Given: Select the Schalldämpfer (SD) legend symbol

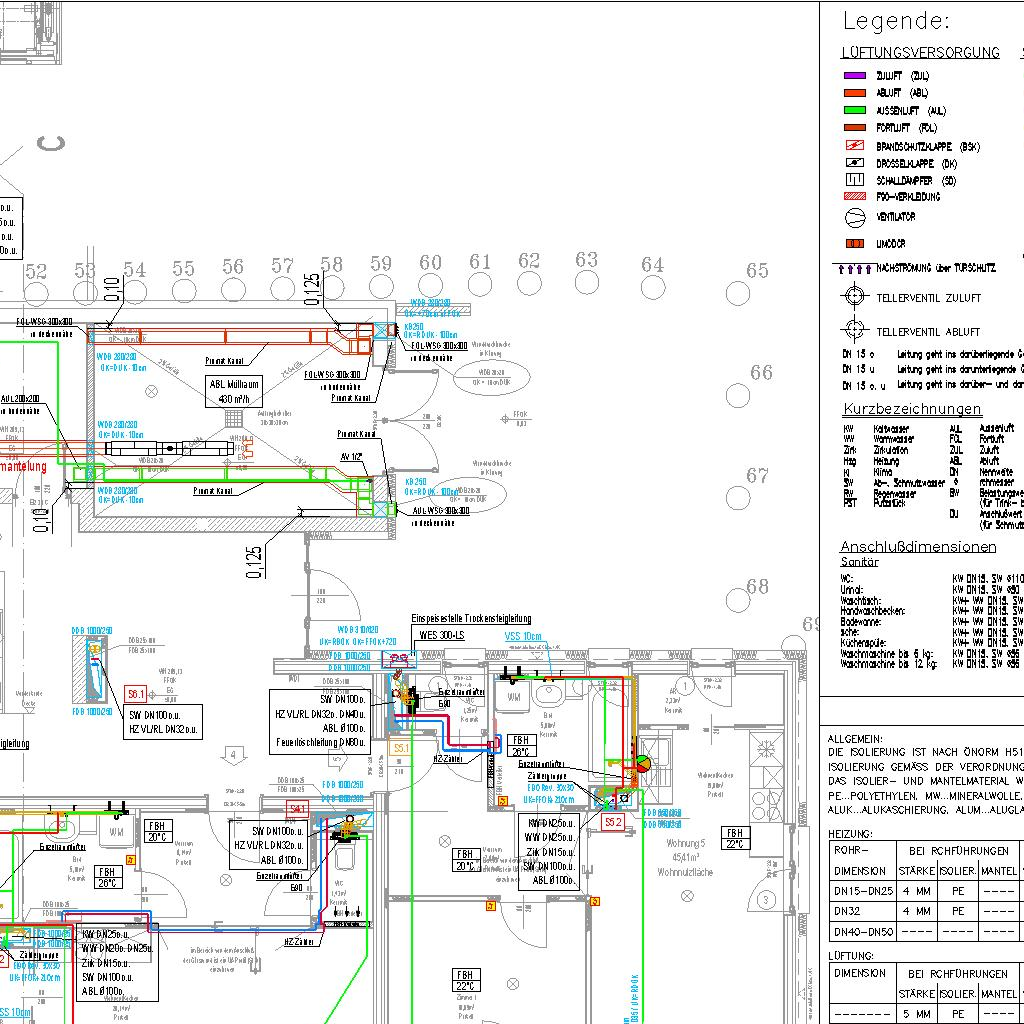Looking at the screenshot, I should (854, 180).
